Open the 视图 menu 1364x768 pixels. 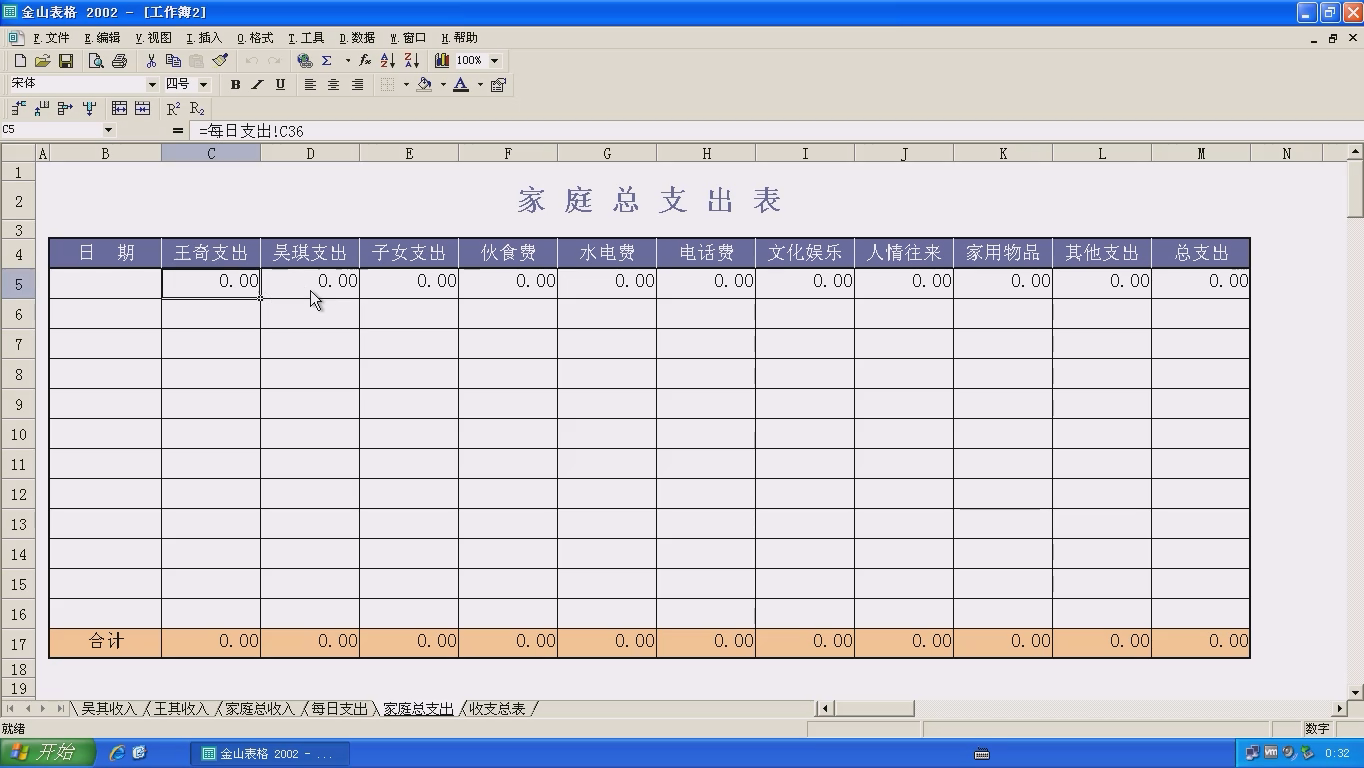pyautogui.click(x=153, y=38)
